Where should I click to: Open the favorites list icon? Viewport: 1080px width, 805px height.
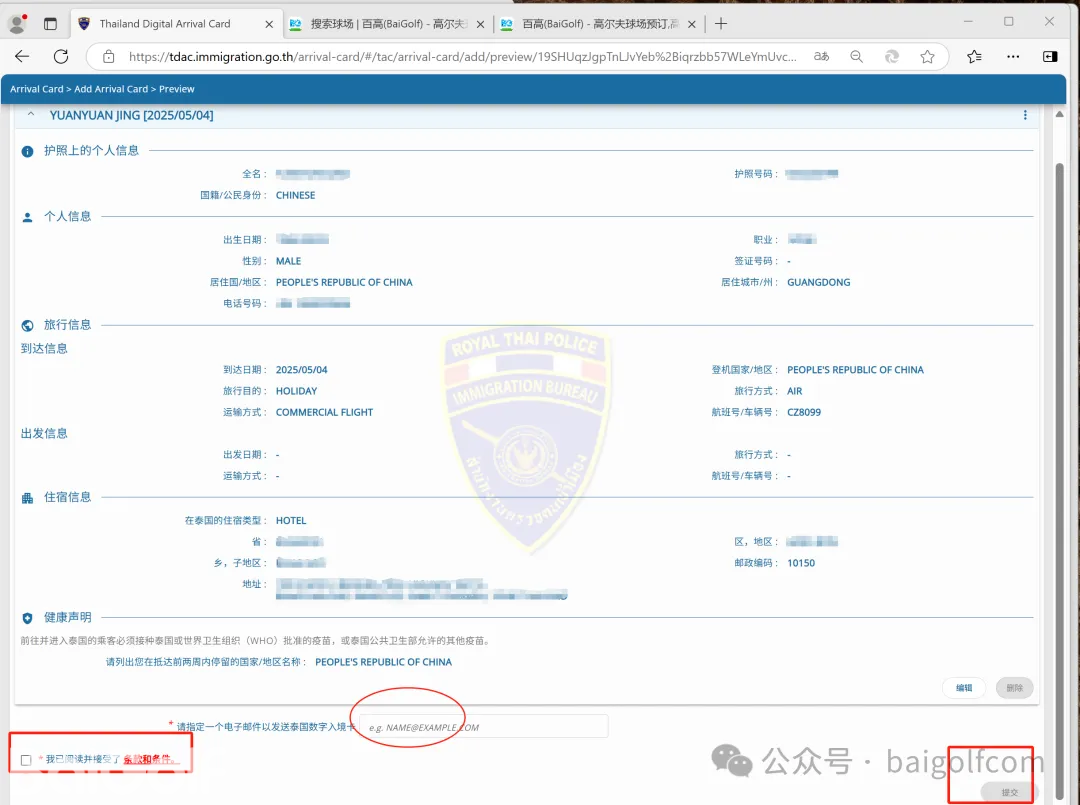point(974,57)
